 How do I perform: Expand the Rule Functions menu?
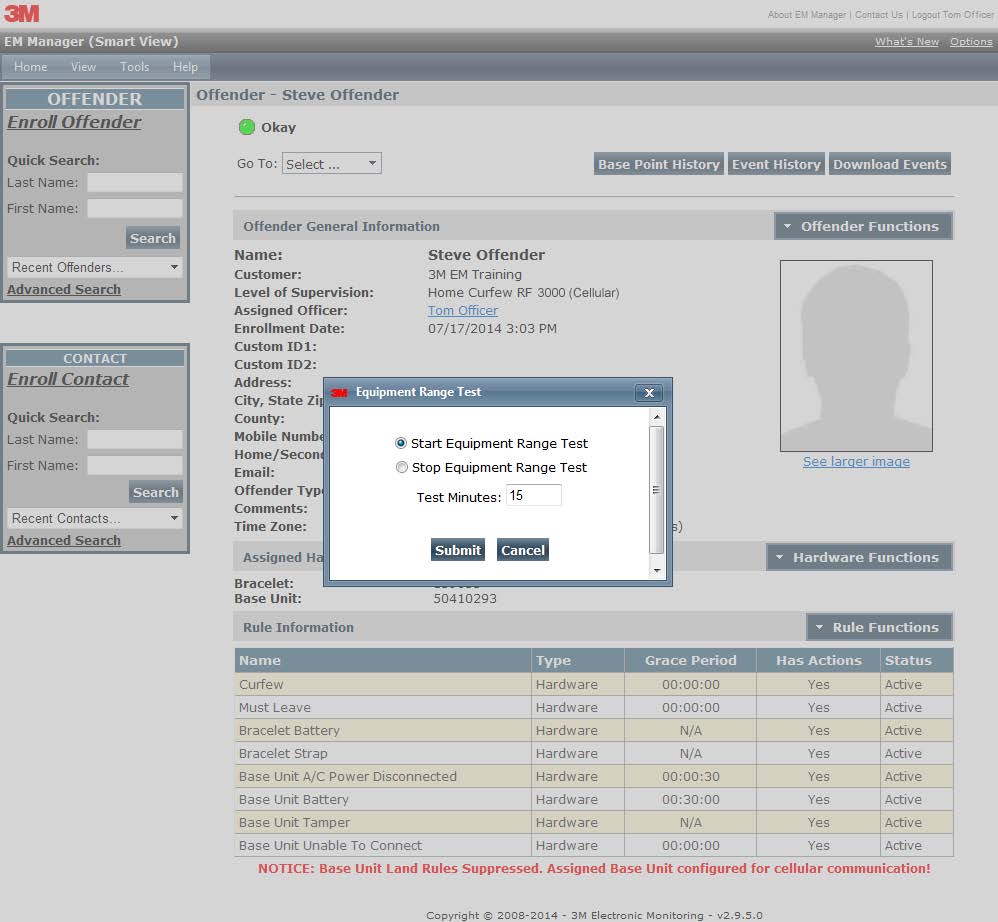click(x=879, y=627)
